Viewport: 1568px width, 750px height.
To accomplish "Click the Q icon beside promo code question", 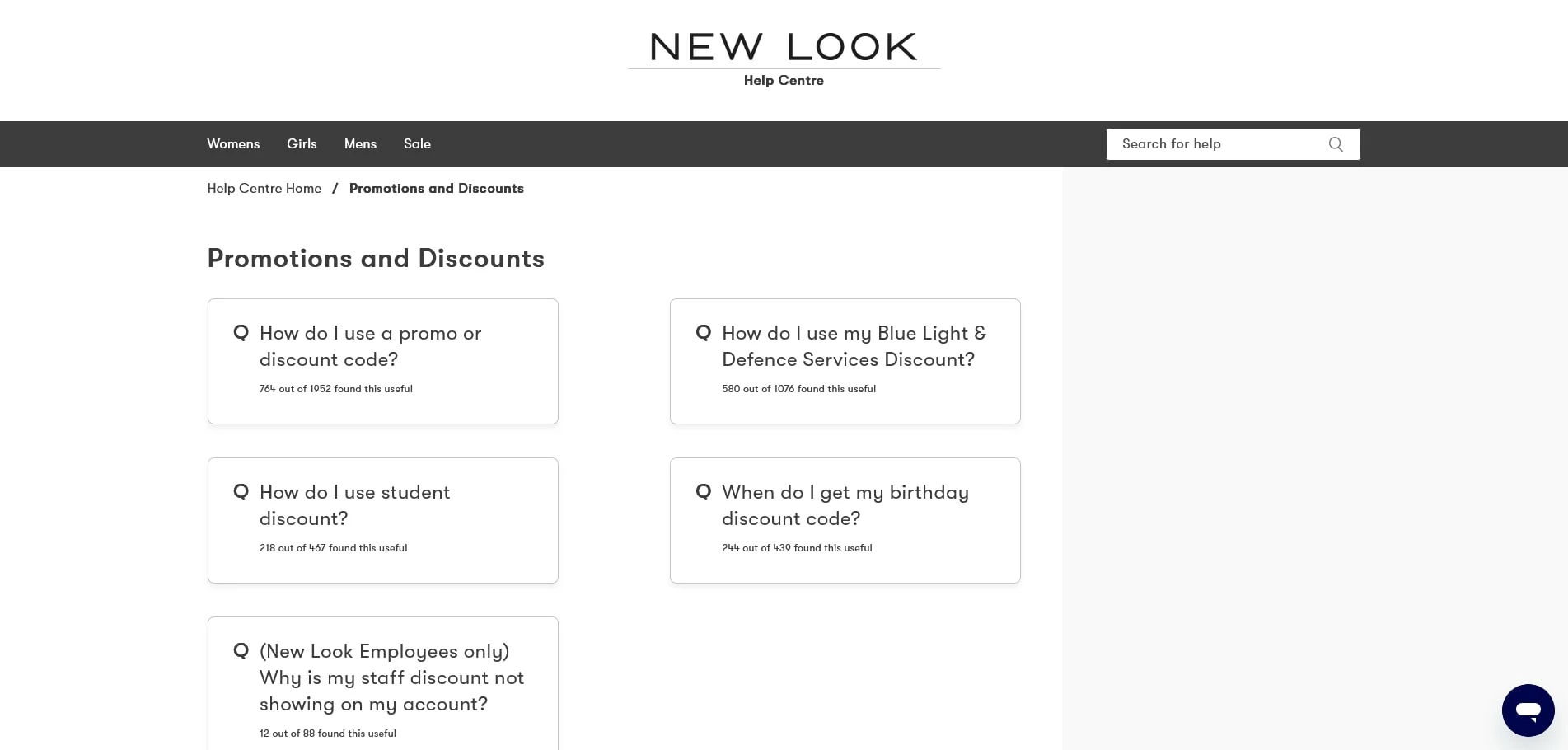I will click(x=241, y=333).
